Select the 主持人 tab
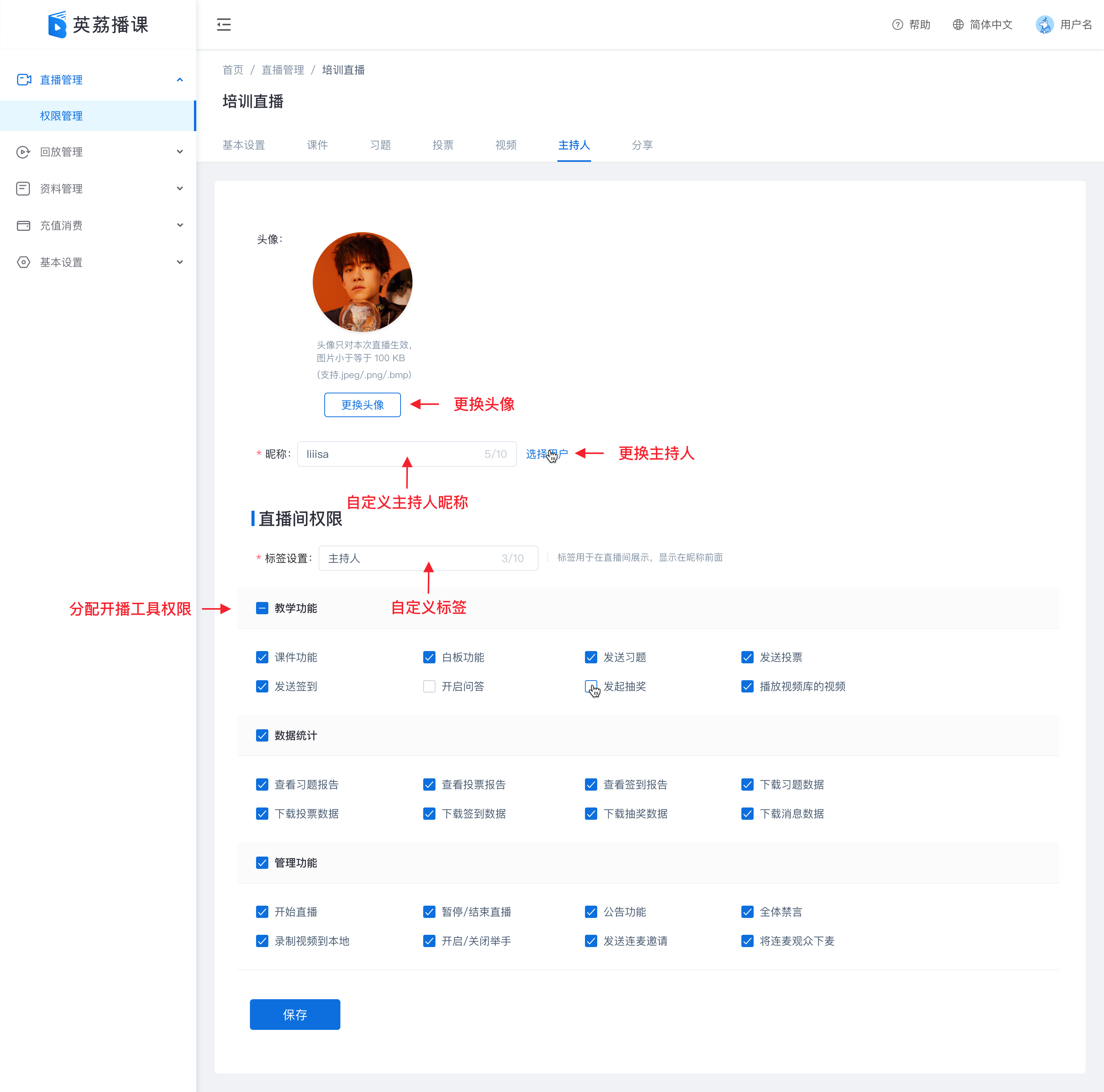Screen dimensions: 1104x1092 click(x=574, y=145)
